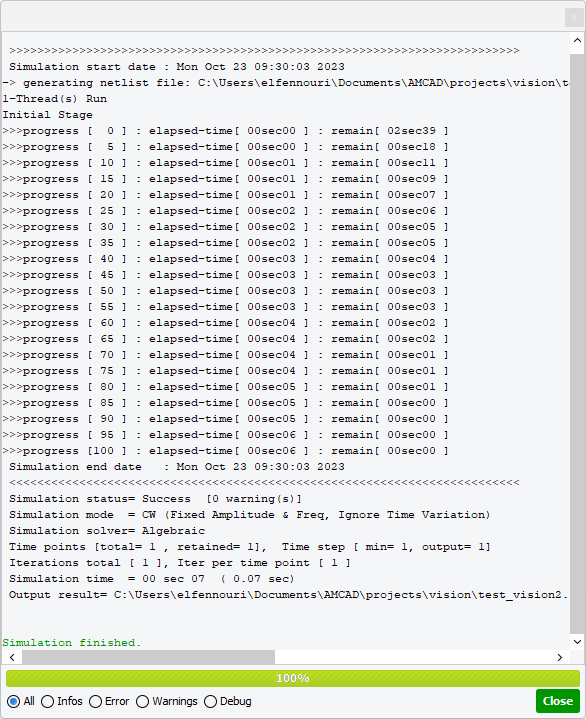Select the Error filter radio button
The height and width of the screenshot is (719, 586).
(95, 701)
